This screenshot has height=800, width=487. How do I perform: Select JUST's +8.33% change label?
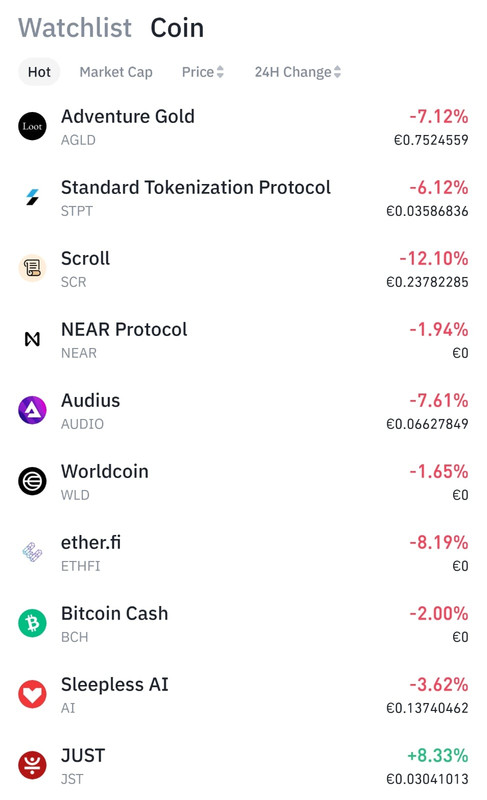click(x=438, y=755)
